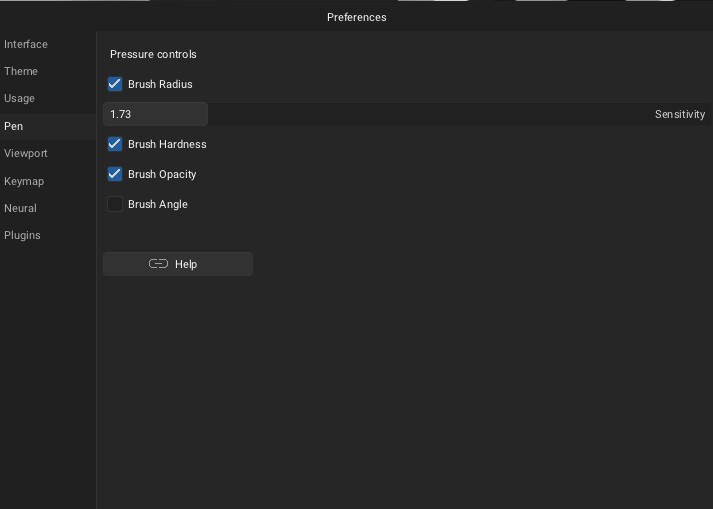This screenshot has width=713, height=509.
Task: Click the Brush Angle label text
Action: 158,204
